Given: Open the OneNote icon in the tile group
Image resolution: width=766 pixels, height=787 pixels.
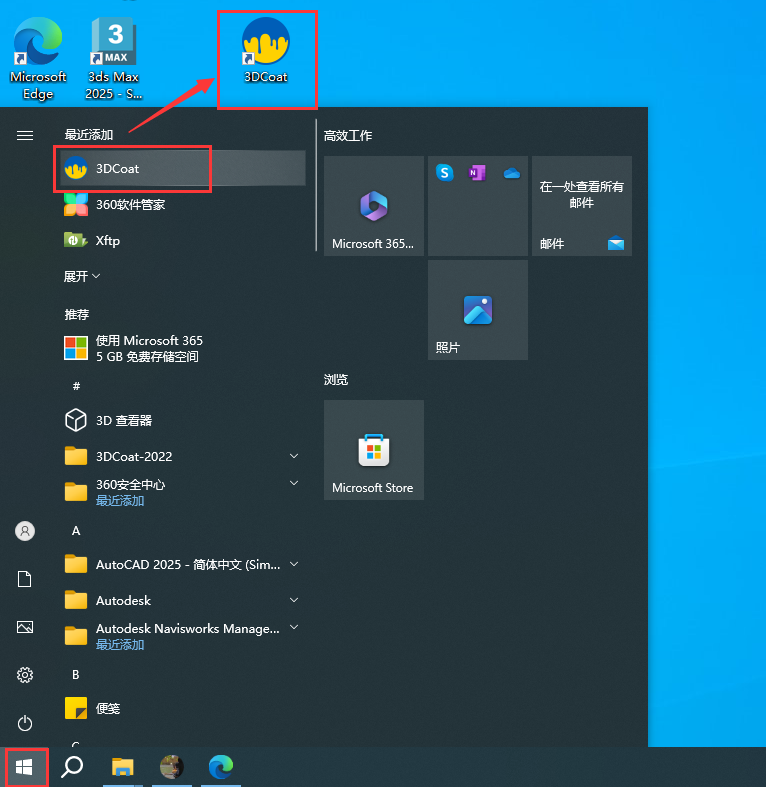Looking at the screenshot, I should [477, 173].
